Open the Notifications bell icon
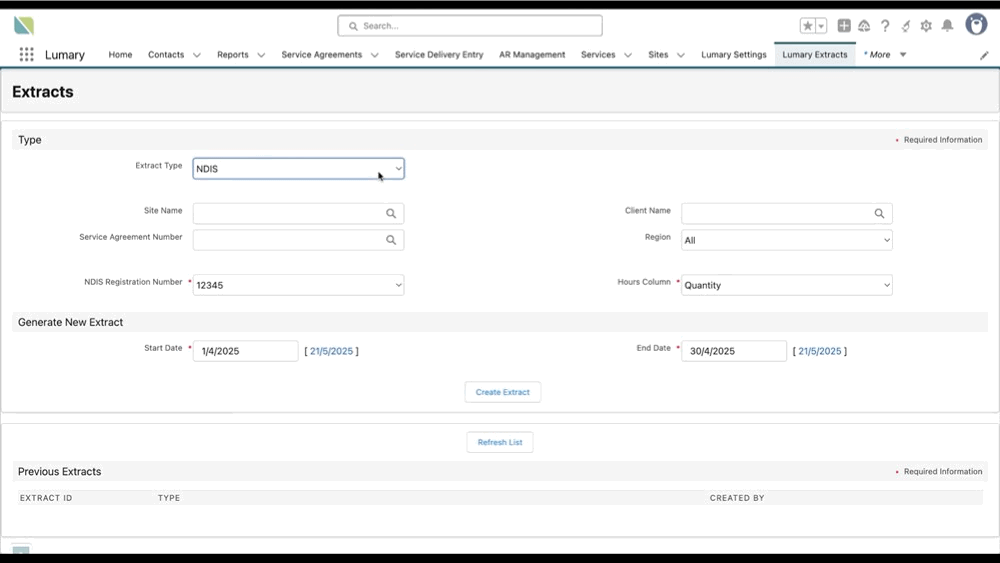This screenshot has height=563, width=1000. click(x=947, y=26)
